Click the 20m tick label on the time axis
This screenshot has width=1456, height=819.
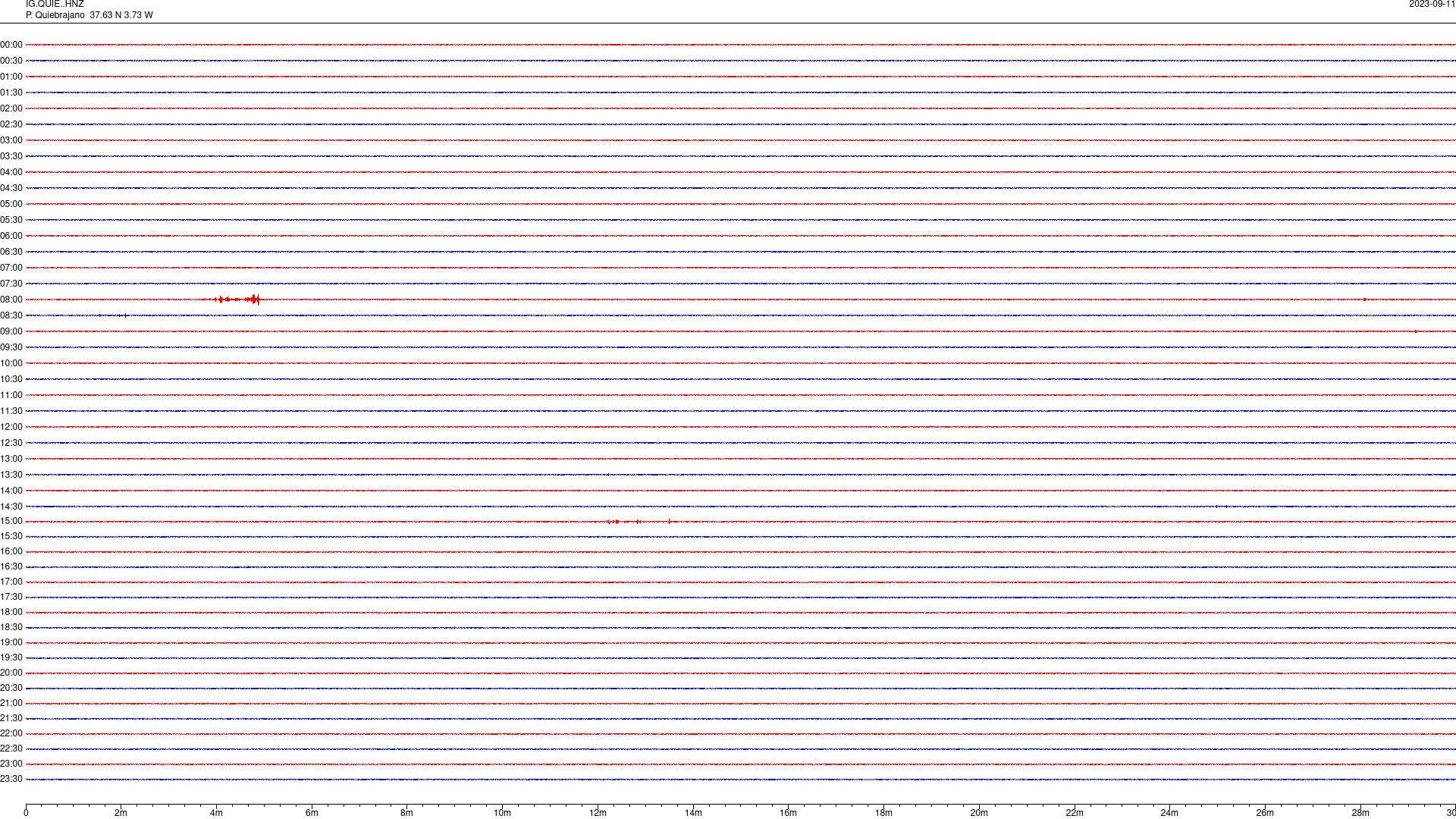click(x=979, y=813)
